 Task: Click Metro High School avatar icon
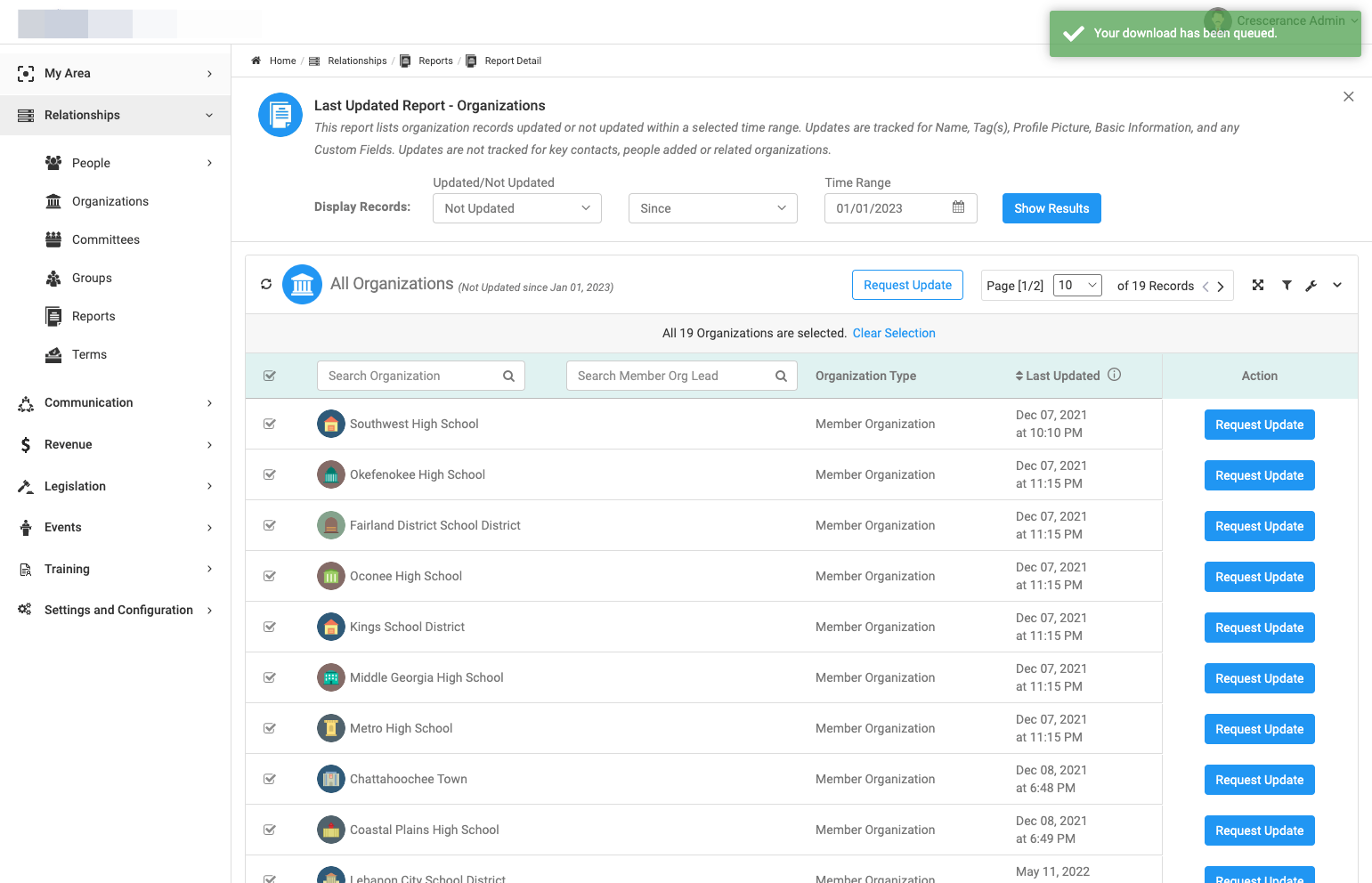(x=331, y=728)
